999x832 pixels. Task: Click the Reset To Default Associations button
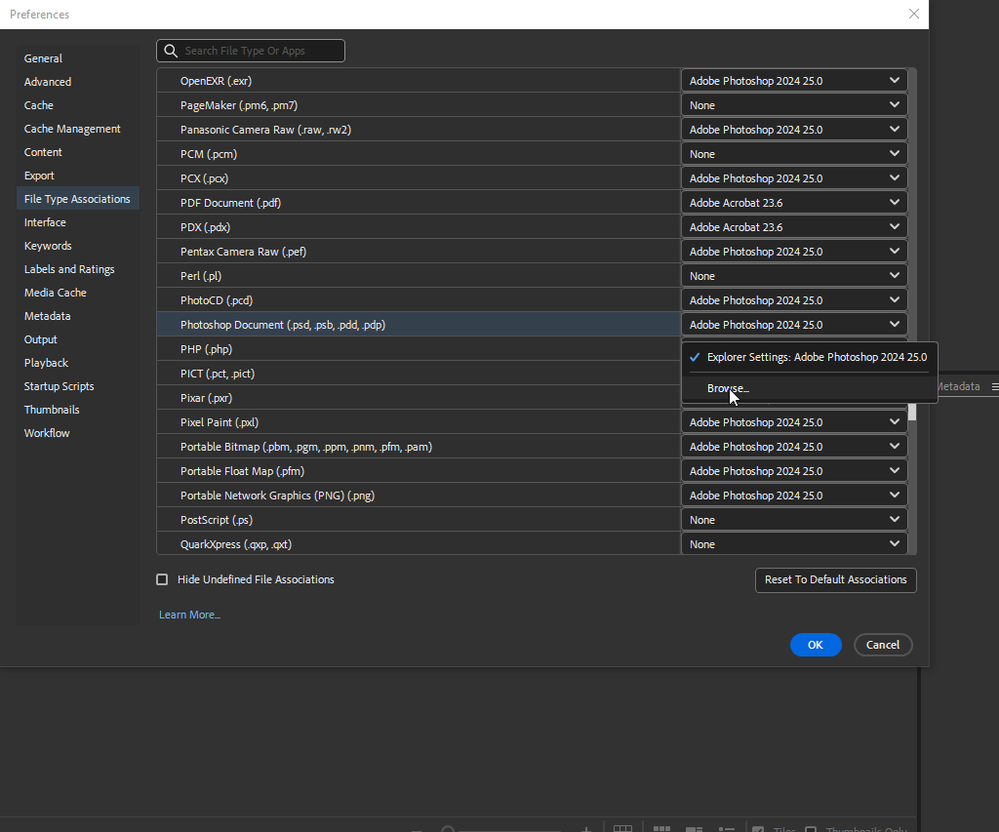tap(835, 580)
